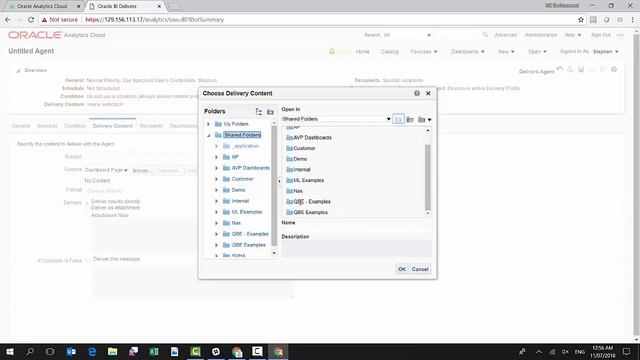Click into the Description text area
640x360 pixels.
(x=356, y=249)
